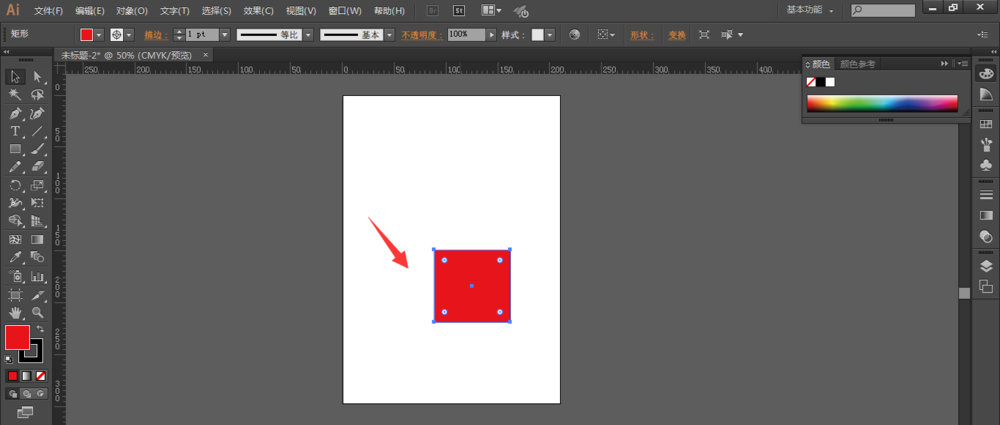
Task: Open the fill color dropdown arrow
Action: coord(99,35)
